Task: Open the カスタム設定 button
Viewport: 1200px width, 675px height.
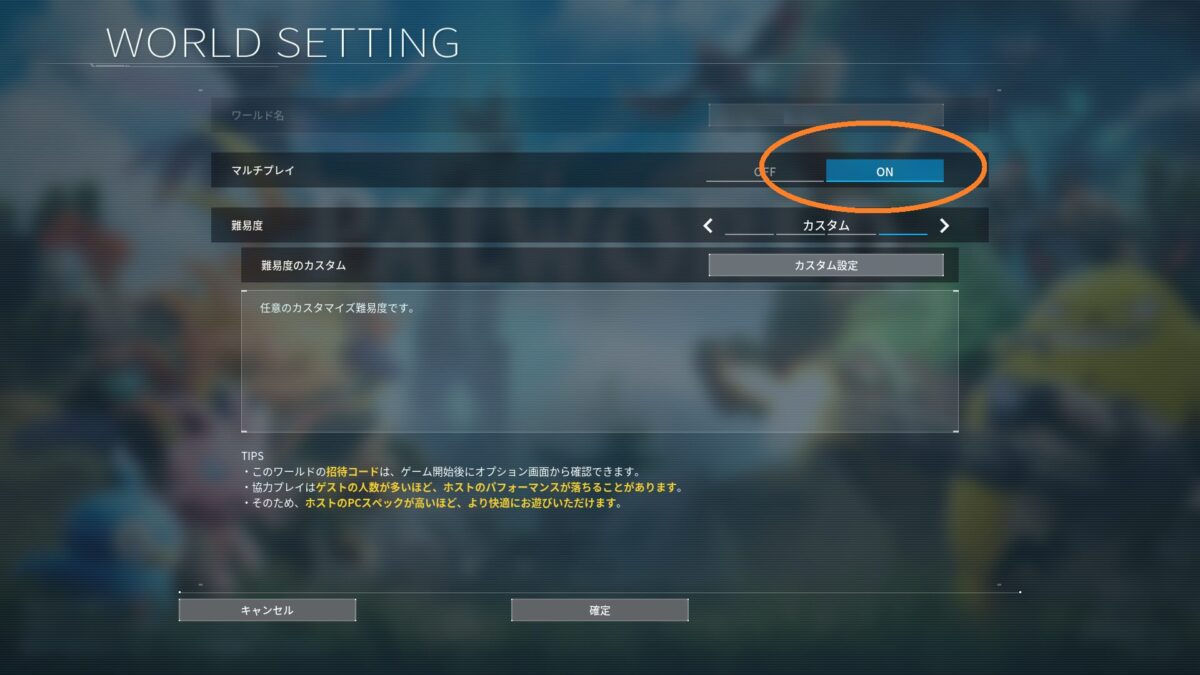Action: (826, 265)
